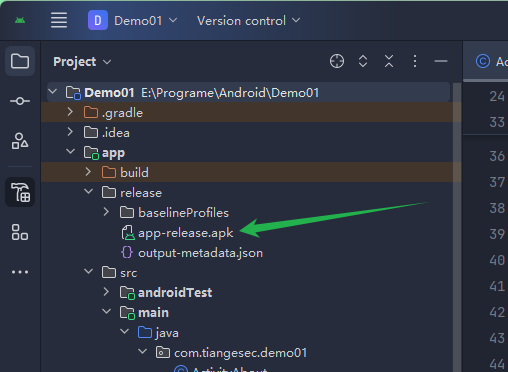The image size is (508, 372).
Task: Select the .idea folder row
Action: 248,132
